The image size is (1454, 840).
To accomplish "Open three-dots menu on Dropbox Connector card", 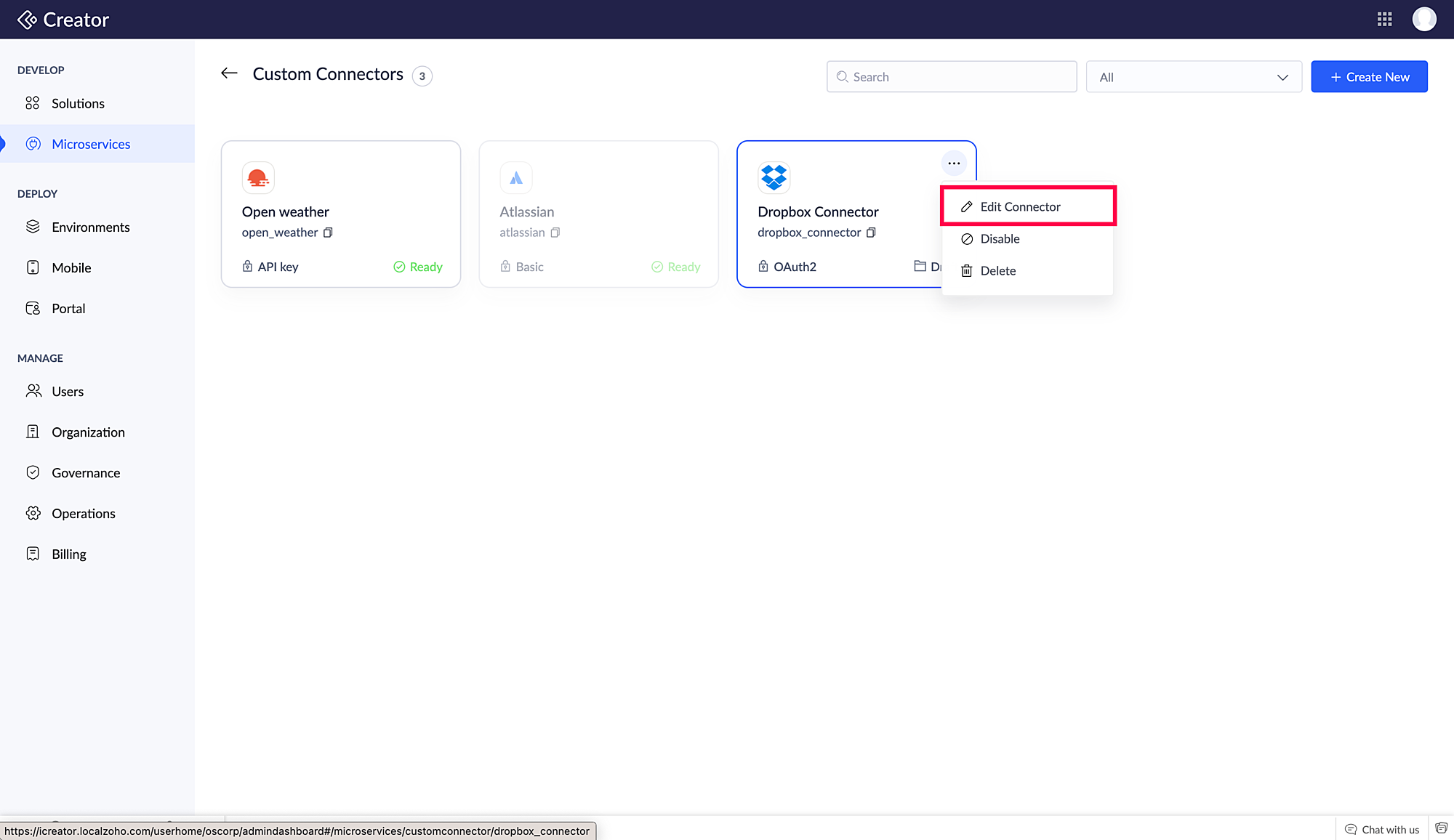I will coord(954,163).
